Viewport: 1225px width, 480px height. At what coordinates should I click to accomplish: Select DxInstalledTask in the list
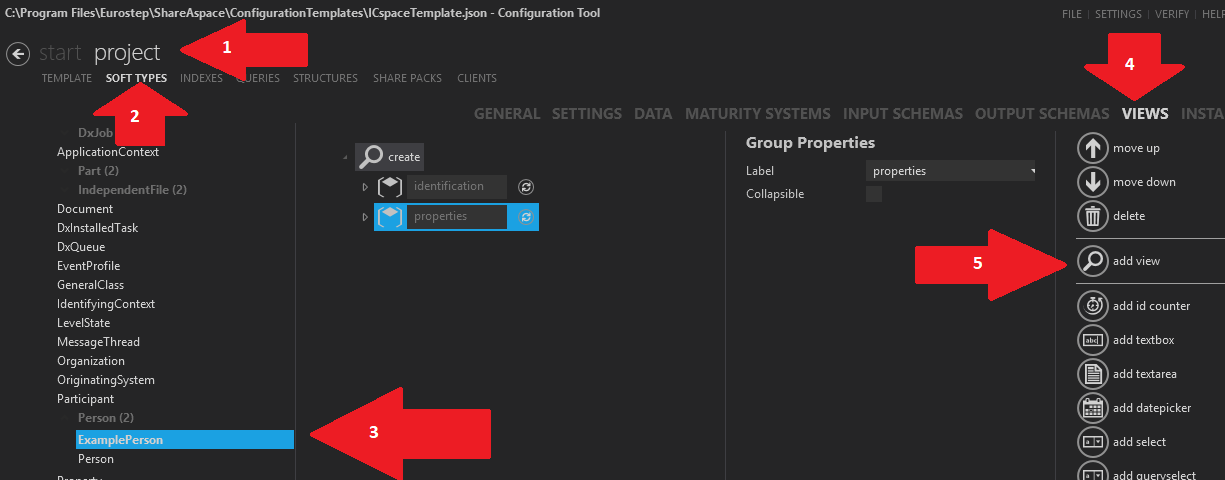pos(97,228)
